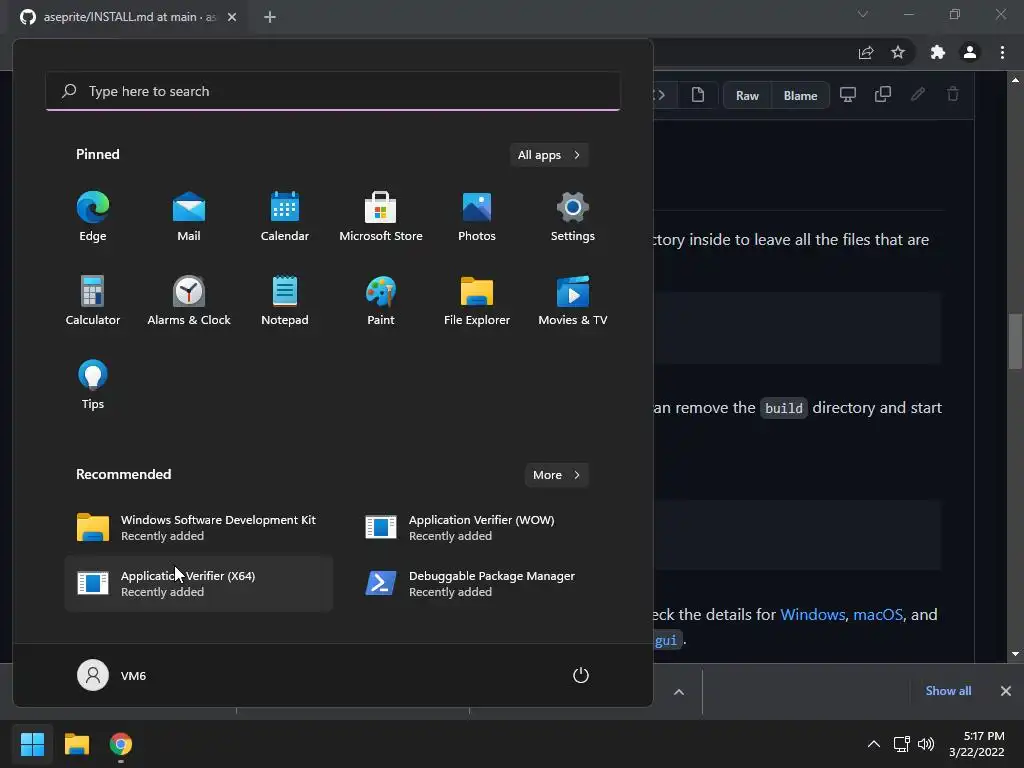Close the aseprite/INSTALL.md tab
This screenshot has height=768, width=1024.
pyautogui.click(x=232, y=17)
